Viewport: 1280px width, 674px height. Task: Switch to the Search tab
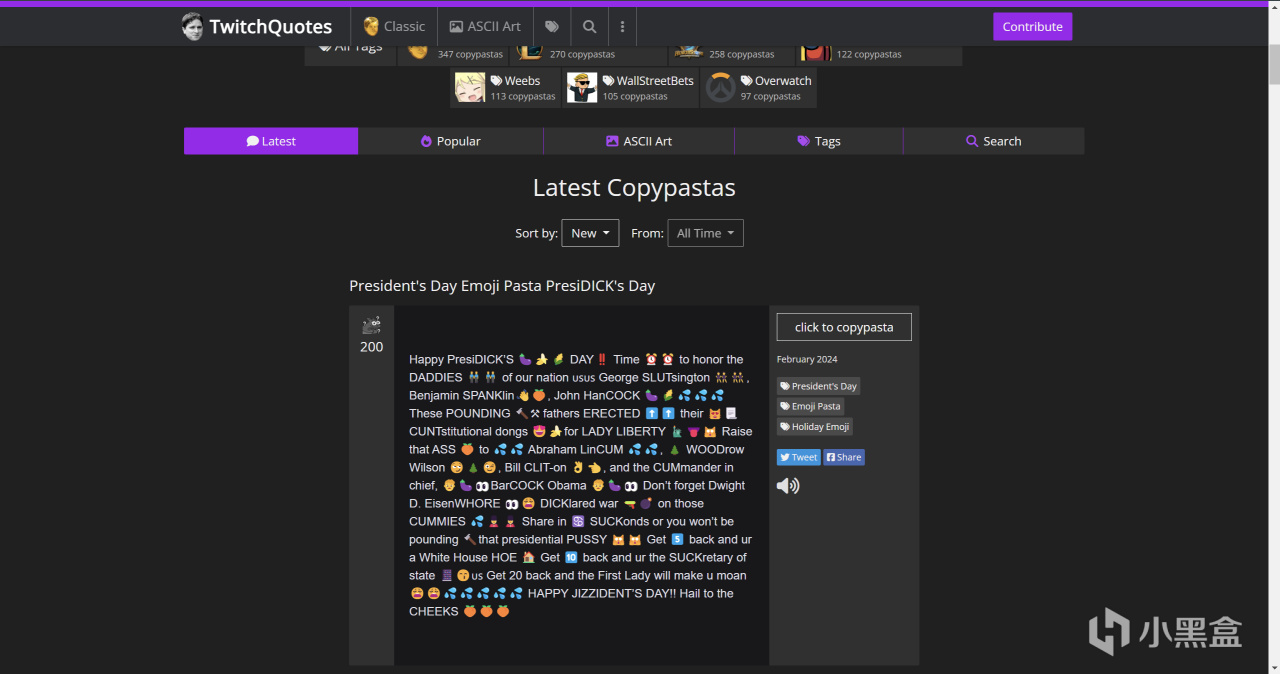[994, 141]
